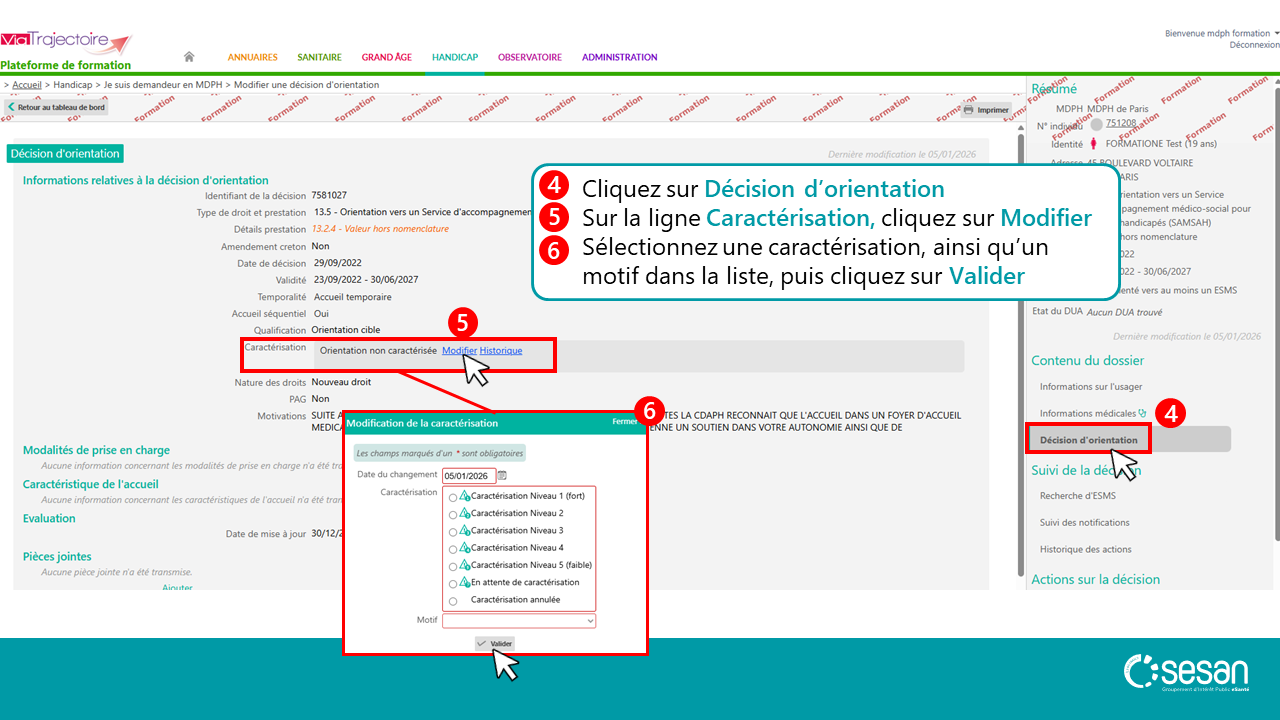1280x720 pixels.
Task: Click the Modifier link on Caractérisation line
Action: 459,351
